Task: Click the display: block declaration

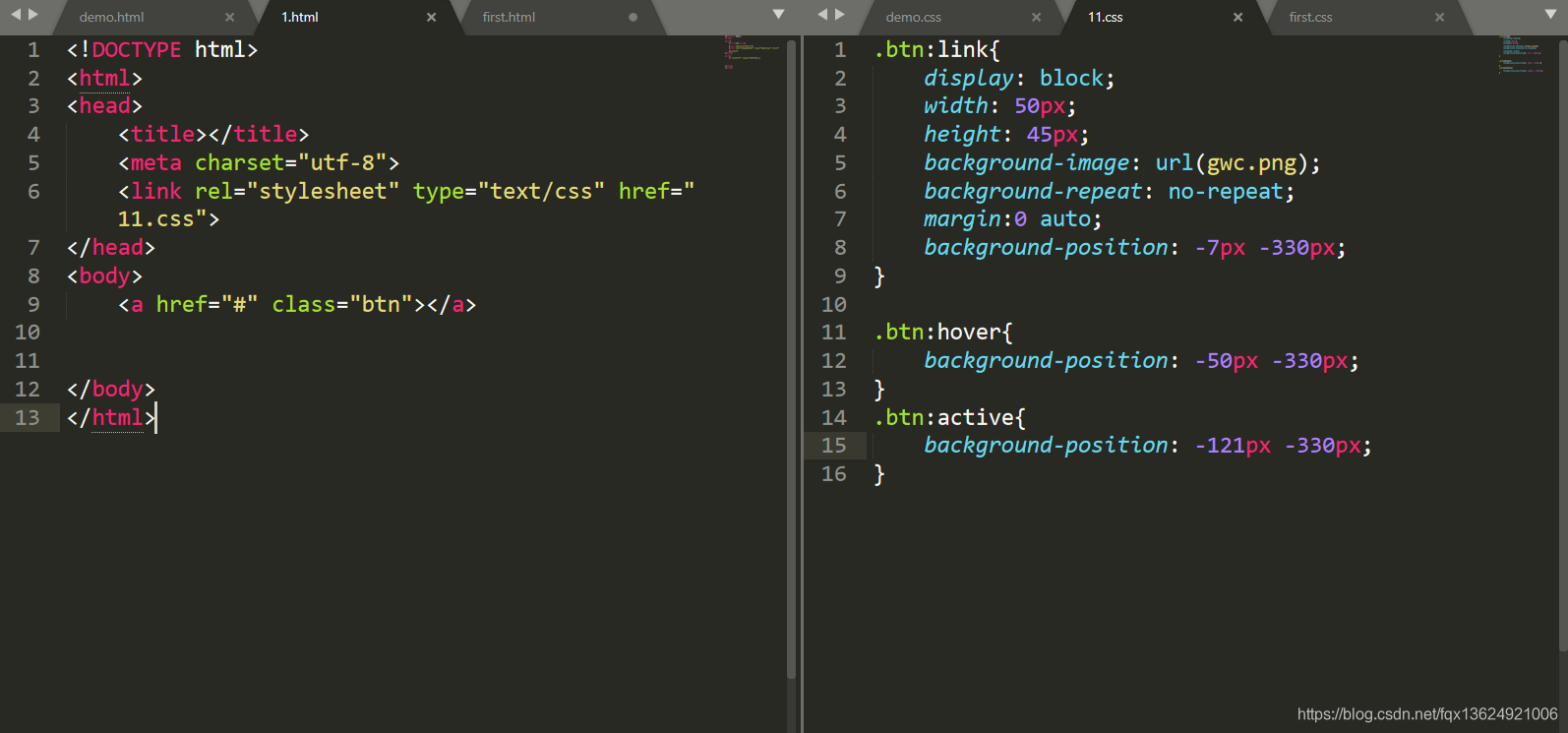Action: pos(1019,78)
